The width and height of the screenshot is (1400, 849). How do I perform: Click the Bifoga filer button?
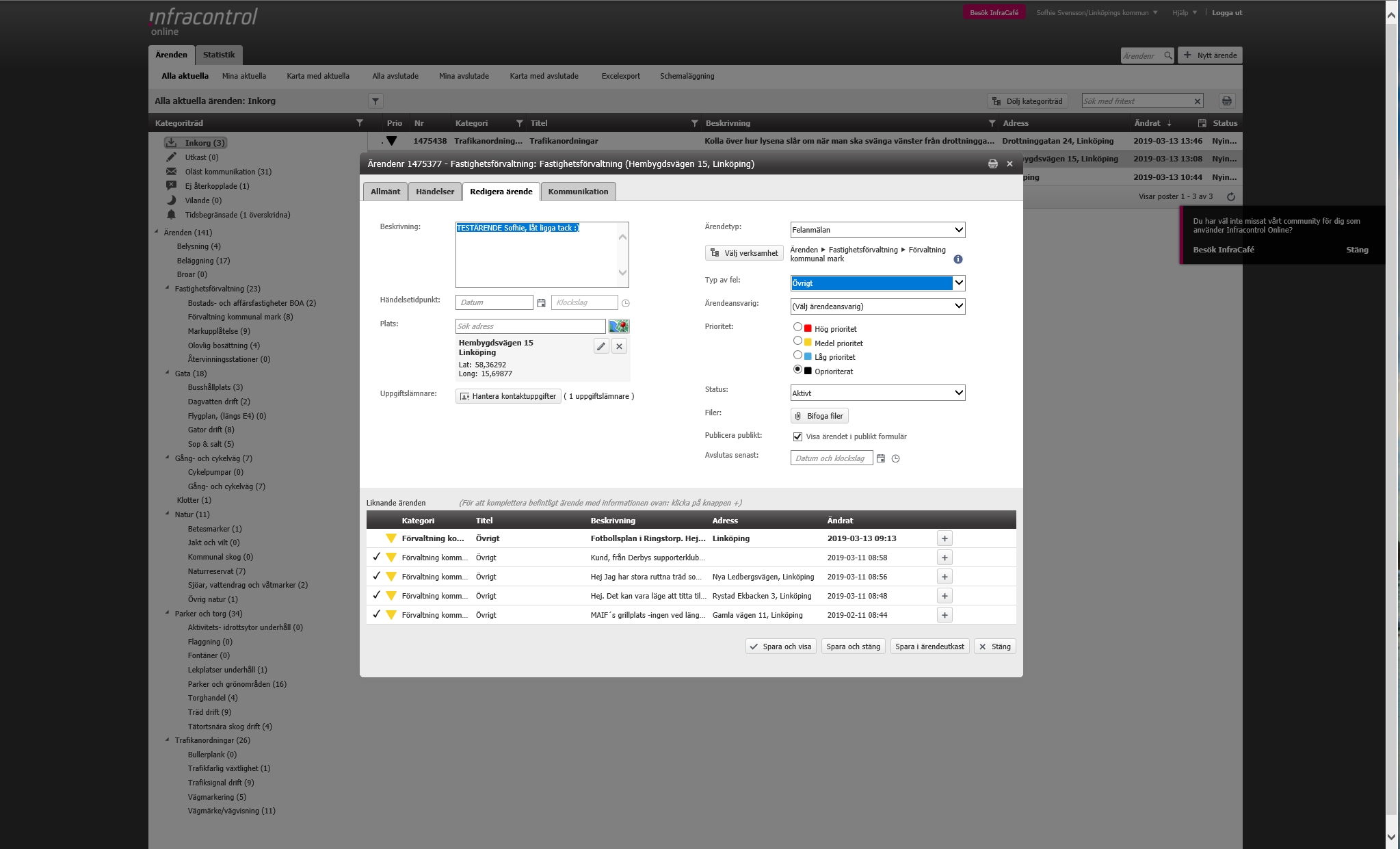click(819, 416)
